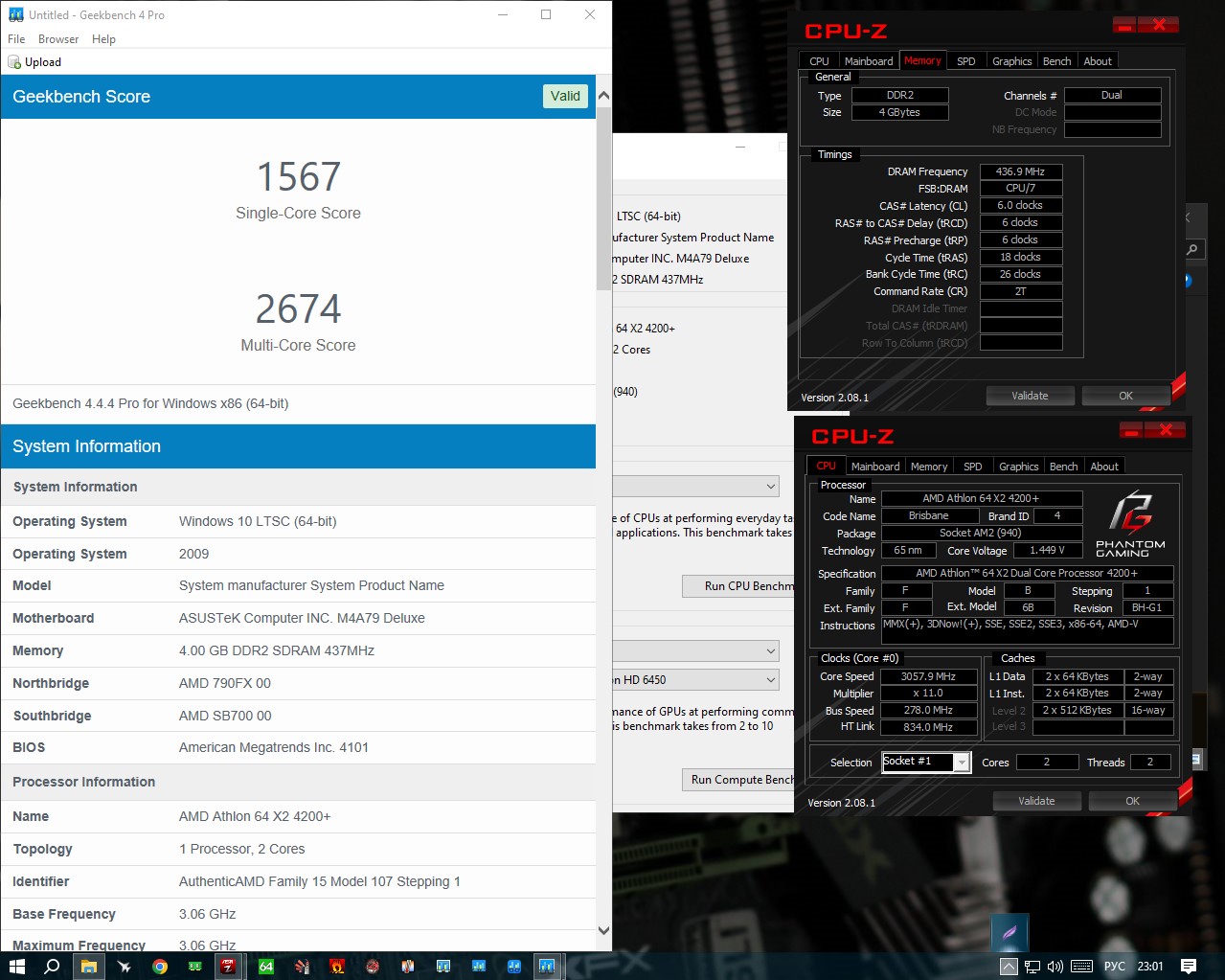Open the Graphics tab in upper CPU-Z window

[1011, 61]
